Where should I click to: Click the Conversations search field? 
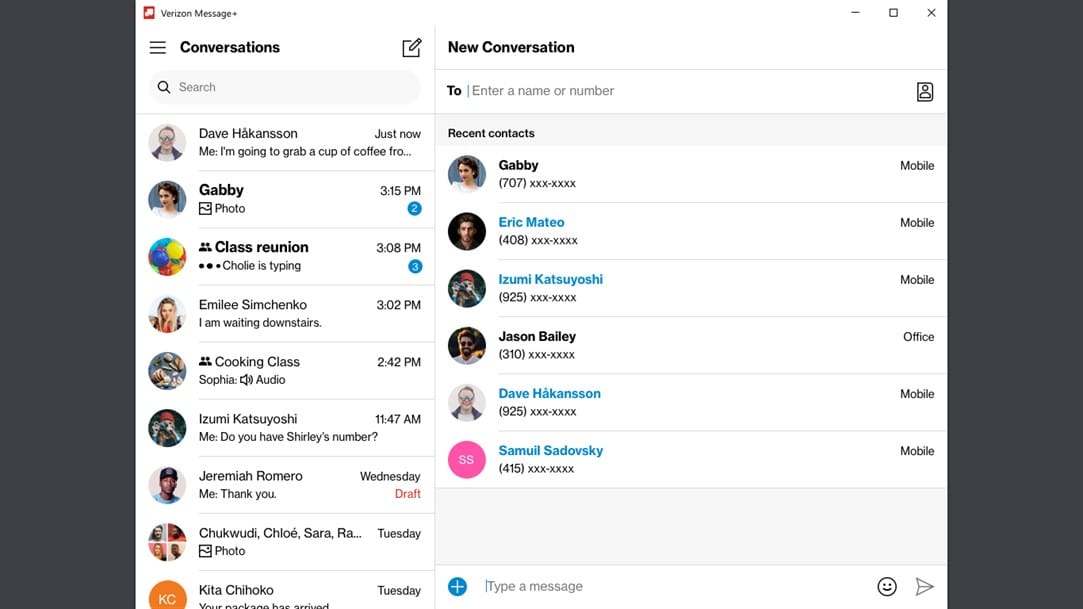coord(290,88)
